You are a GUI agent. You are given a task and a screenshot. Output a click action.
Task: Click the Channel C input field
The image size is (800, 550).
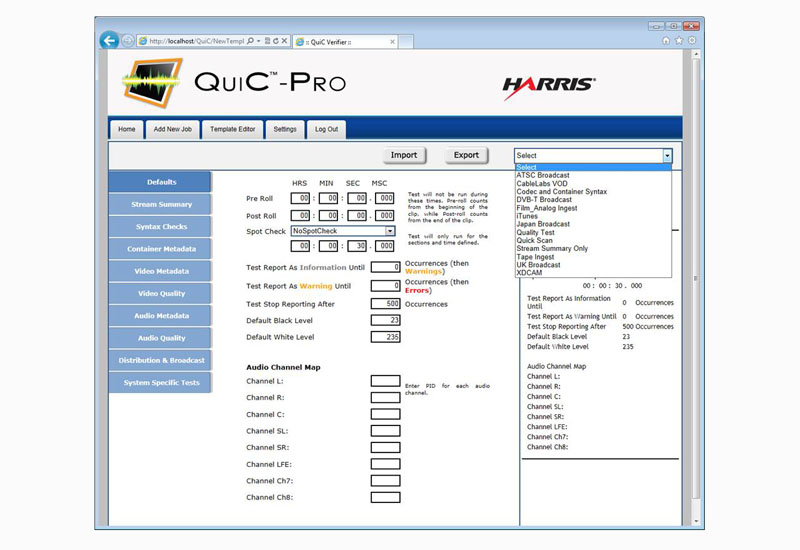click(385, 414)
